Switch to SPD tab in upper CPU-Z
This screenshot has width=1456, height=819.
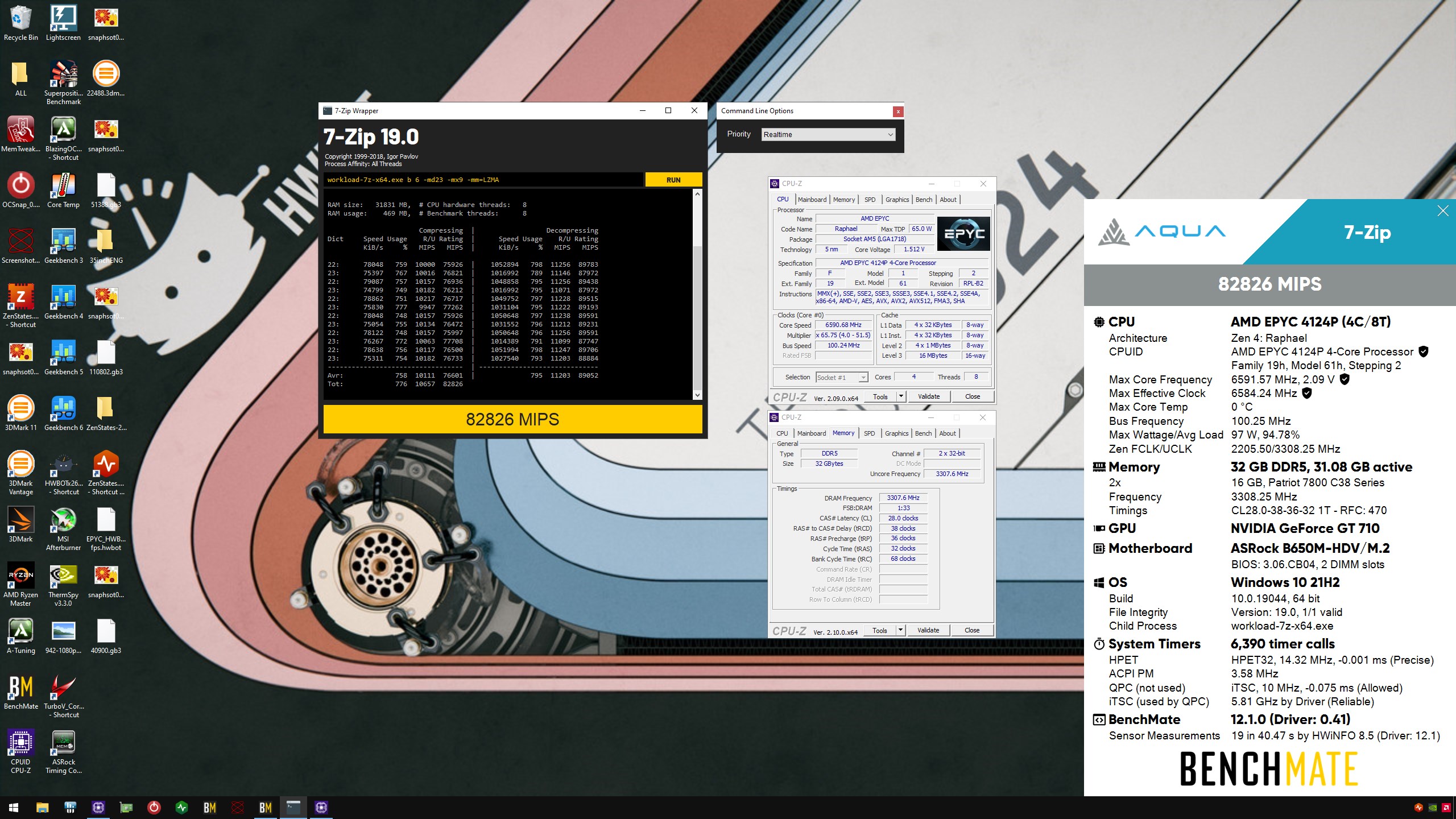tap(870, 200)
